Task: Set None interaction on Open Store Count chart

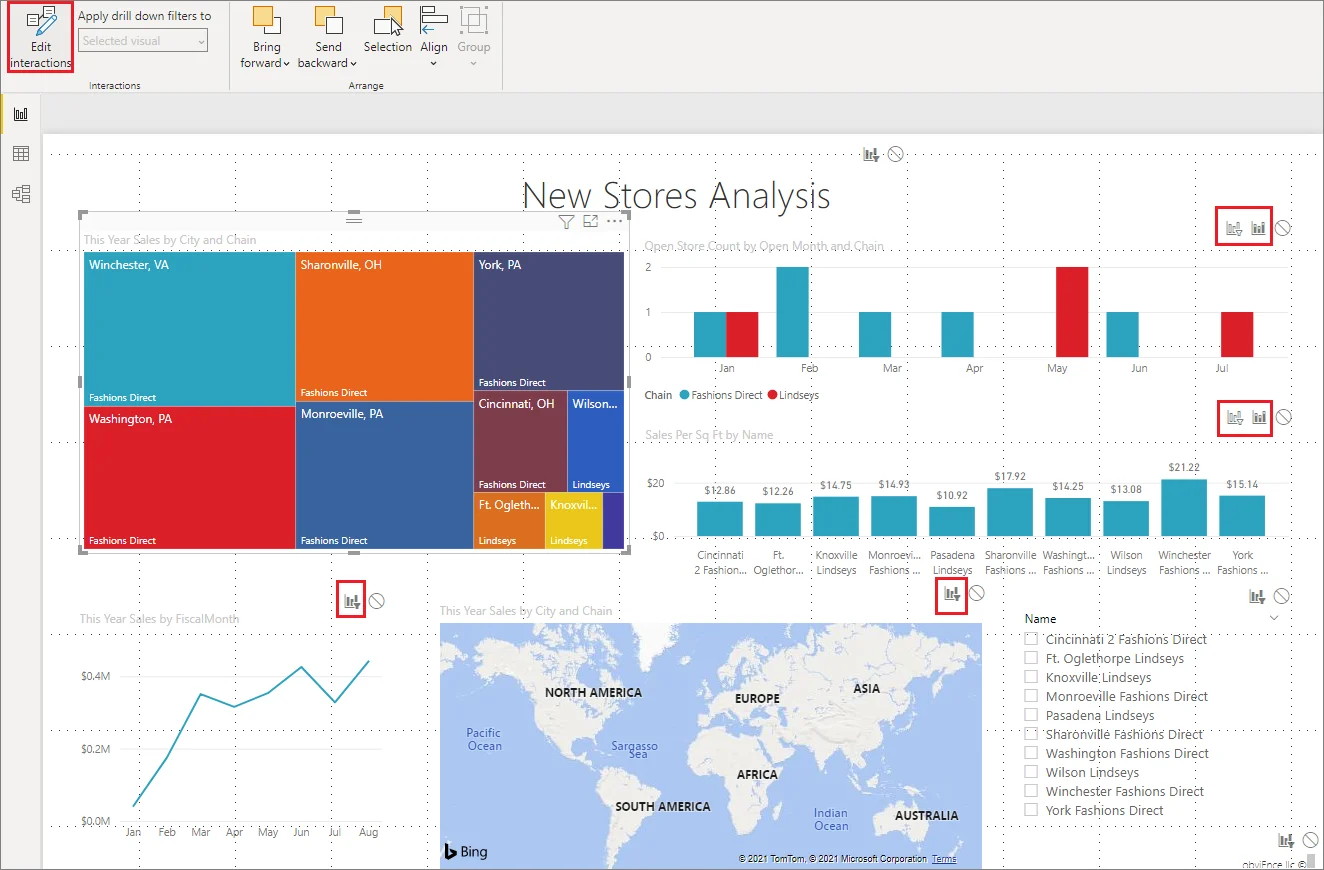Action: pyautogui.click(x=1283, y=228)
